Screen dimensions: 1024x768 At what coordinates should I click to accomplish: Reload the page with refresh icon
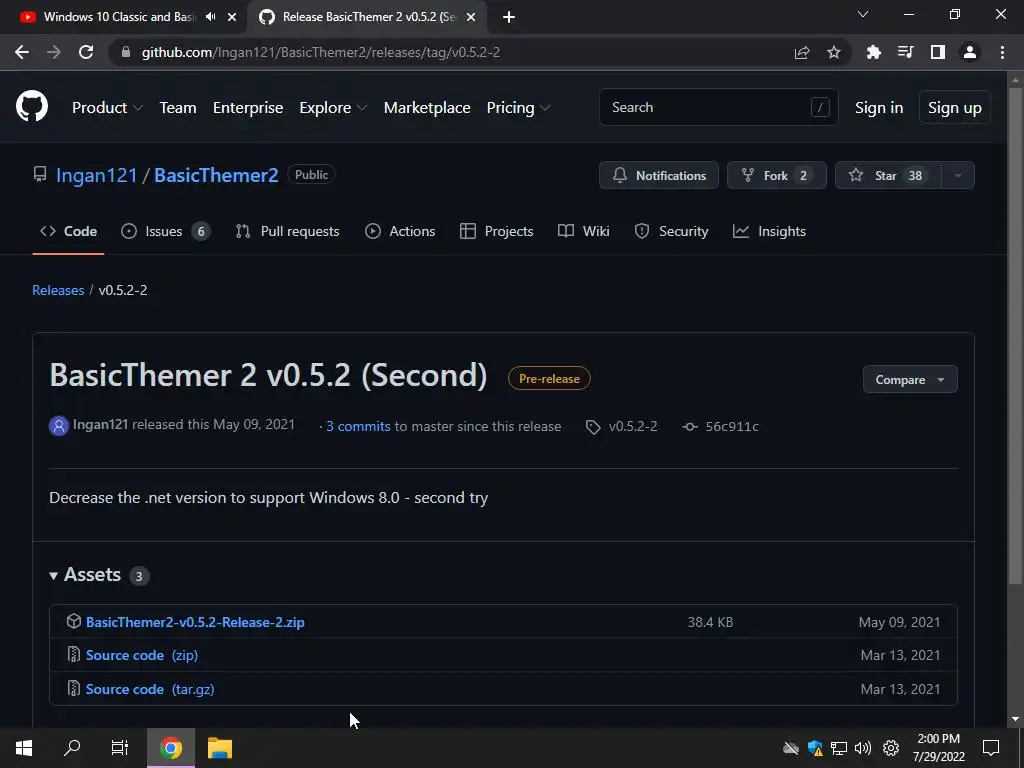click(86, 52)
